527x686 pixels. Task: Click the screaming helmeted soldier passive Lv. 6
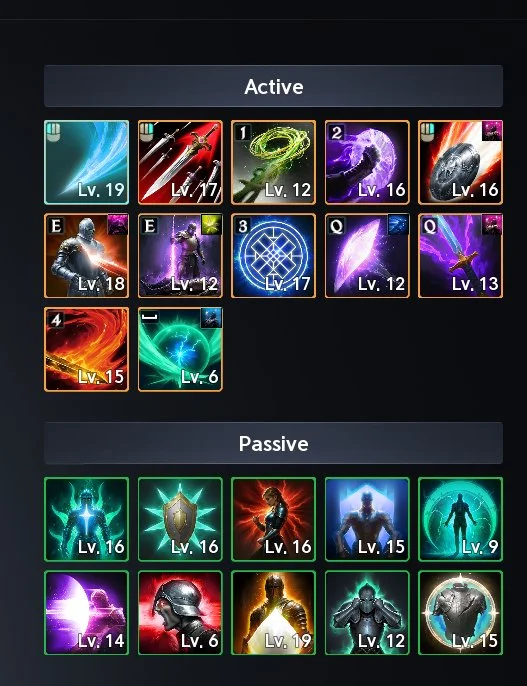180,613
